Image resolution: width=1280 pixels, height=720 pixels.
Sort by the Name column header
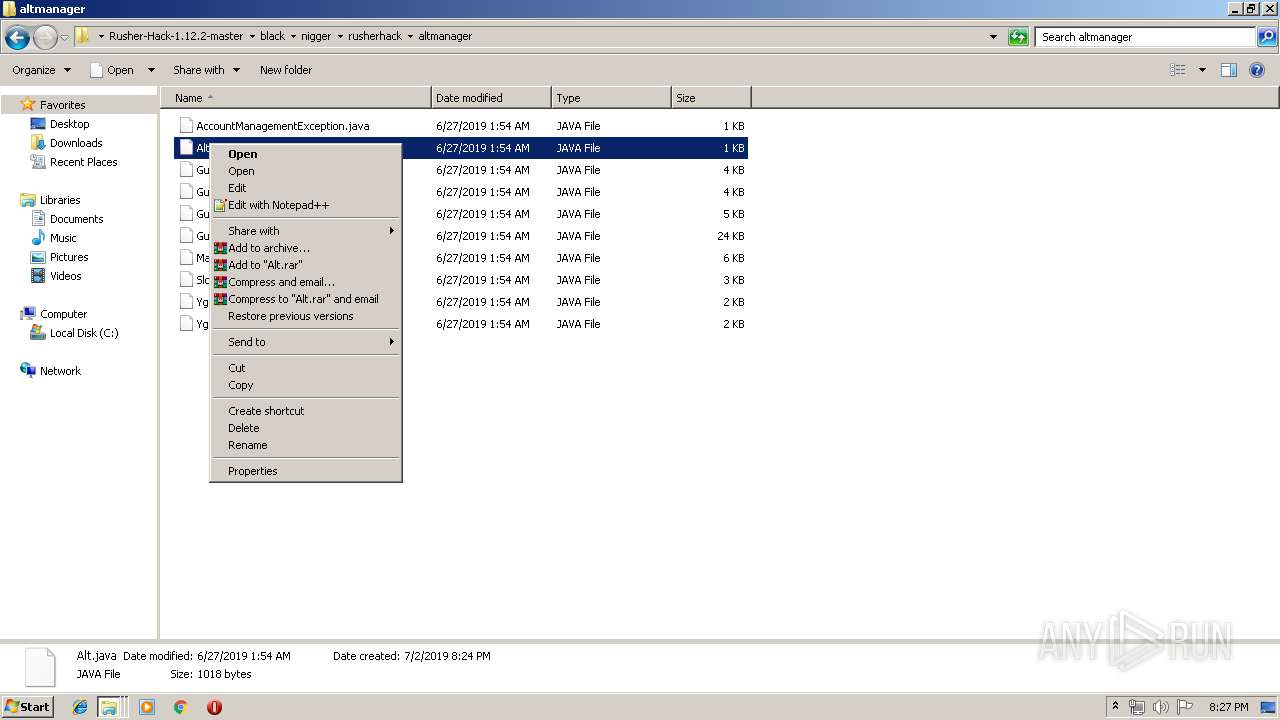pos(296,98)
